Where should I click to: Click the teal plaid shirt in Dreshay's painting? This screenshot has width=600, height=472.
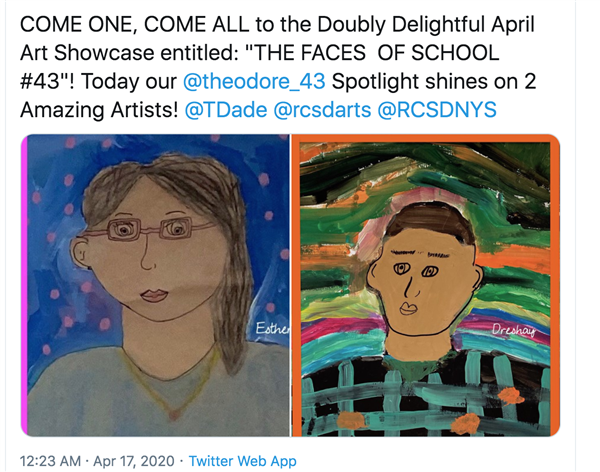tap(425, 398)
